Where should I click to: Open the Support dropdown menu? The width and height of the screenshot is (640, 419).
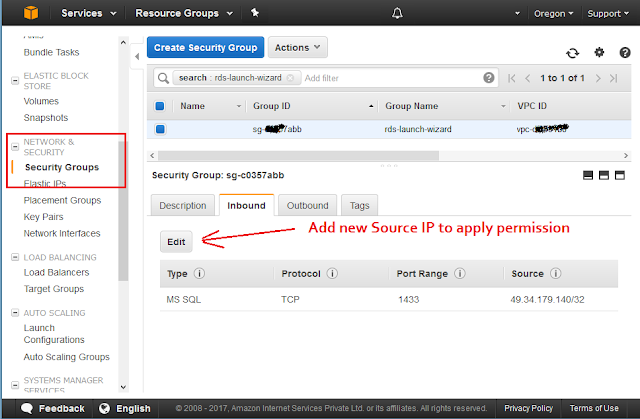point(608,13)
